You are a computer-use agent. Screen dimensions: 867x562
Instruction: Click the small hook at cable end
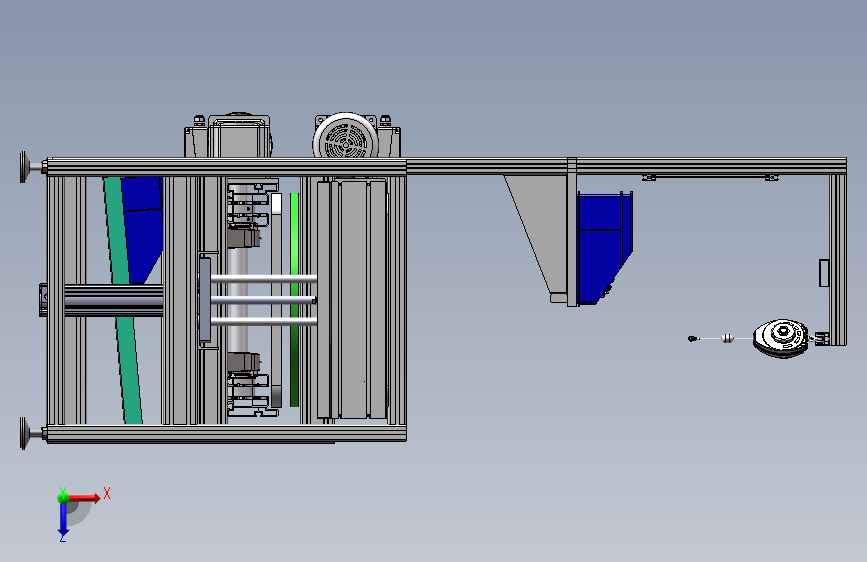(693, 338)
